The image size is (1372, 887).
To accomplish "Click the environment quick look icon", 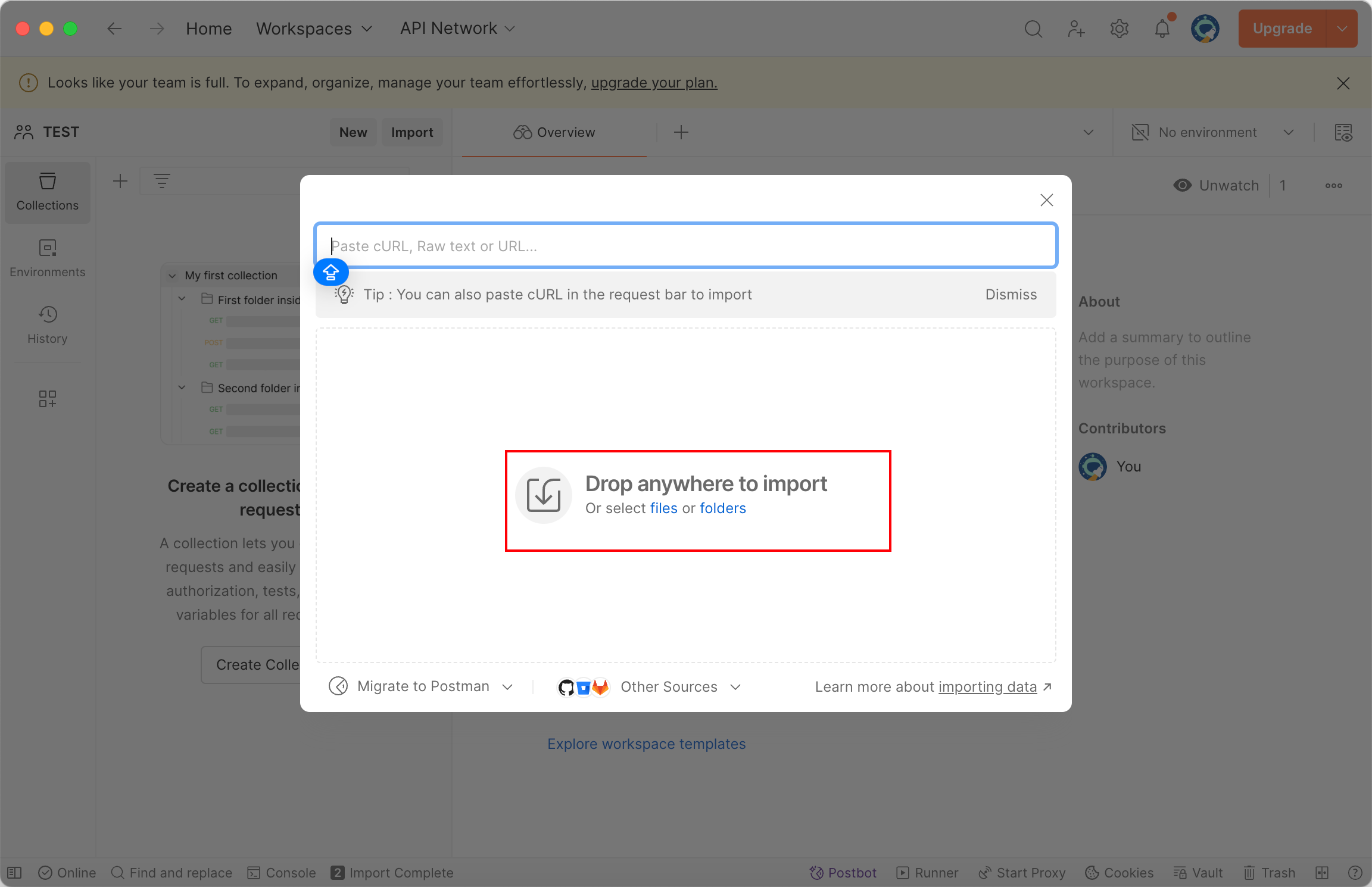I will tap(1343, 132).
